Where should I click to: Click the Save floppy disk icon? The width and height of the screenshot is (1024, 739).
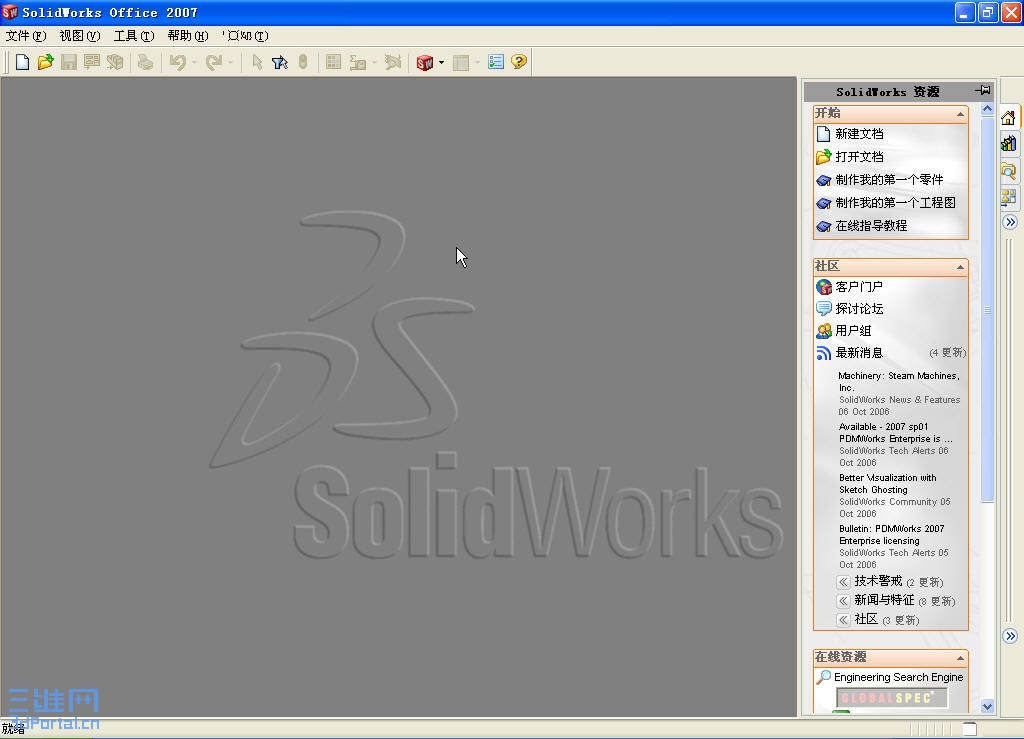(69, 62)
